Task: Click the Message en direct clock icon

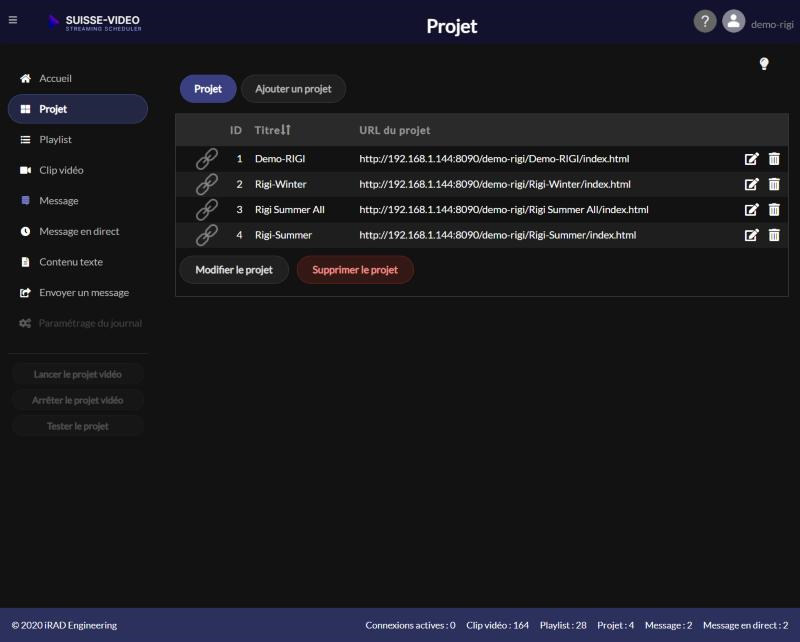Action: (x=25, y=231)
